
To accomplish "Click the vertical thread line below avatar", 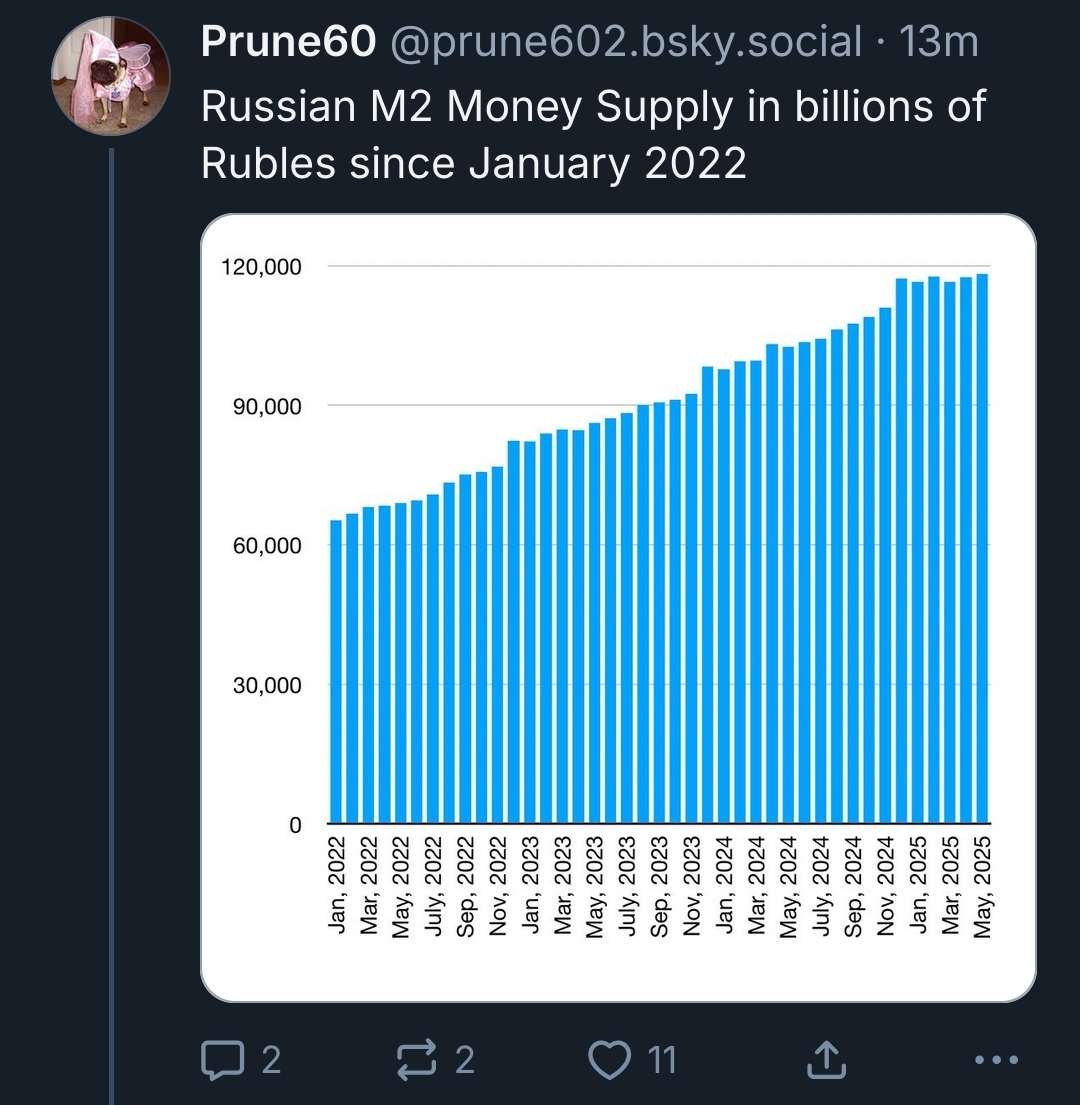I will (111, 626).
